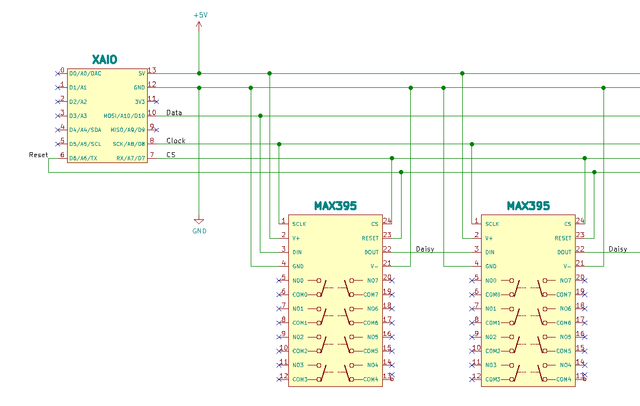Click junction dot where GND symbol meets GND rail
The width and height of the screenshot is (640, 406).
(x=199, y=88)
